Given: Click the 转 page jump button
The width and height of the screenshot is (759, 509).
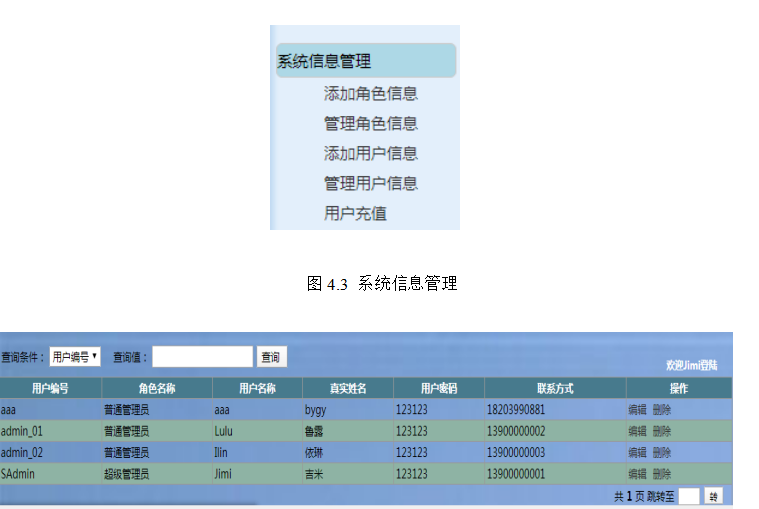Looking at the screenshot, I should 713,496.
